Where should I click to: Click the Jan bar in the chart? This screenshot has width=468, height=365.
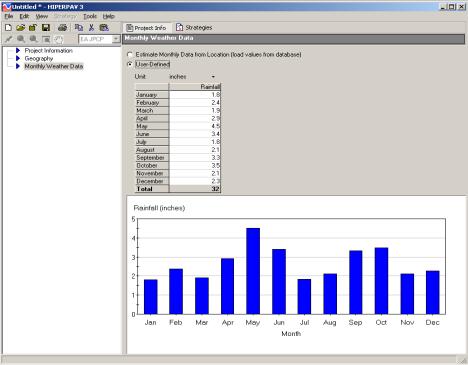[151, 297]
